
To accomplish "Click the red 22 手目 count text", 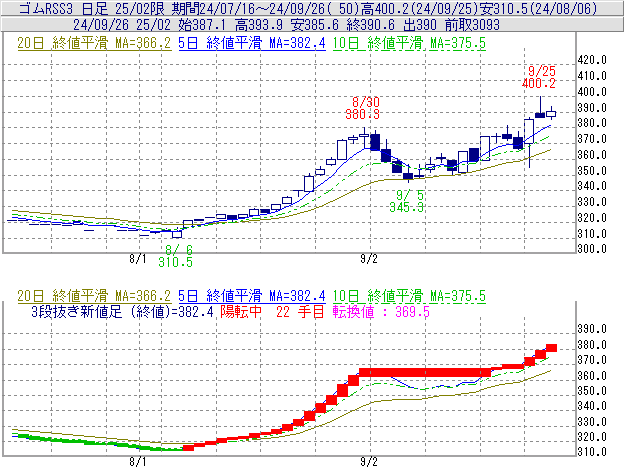I will pos(300,311).
